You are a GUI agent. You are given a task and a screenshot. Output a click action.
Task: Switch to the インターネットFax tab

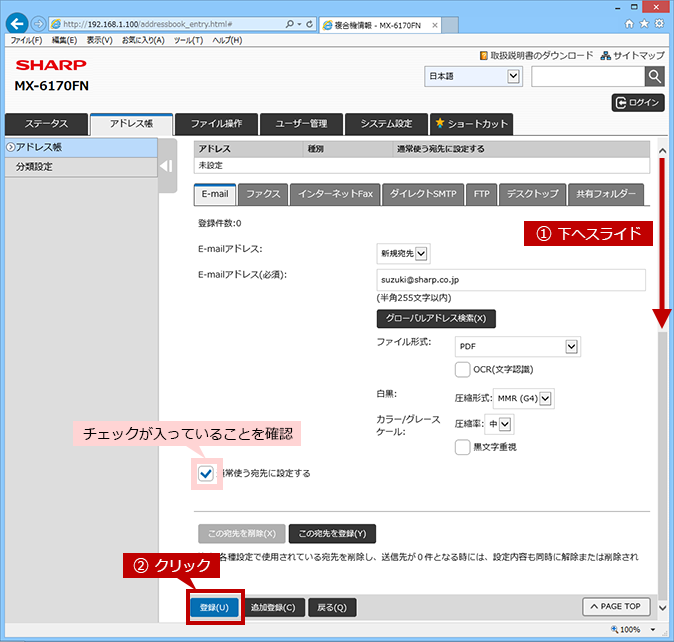click(335, 194)
